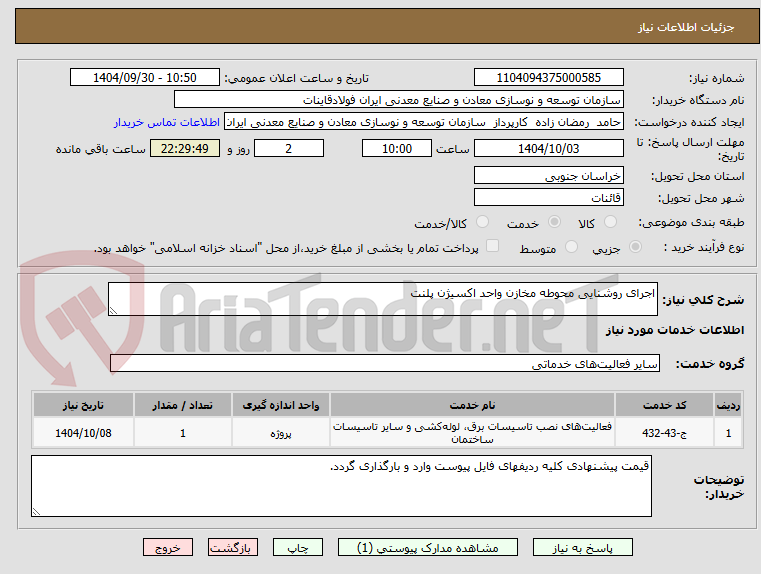Click the delivery province field 'خراسان جنوبی'
The width and height of the screenshot is (761, 574).
(548, 176)
